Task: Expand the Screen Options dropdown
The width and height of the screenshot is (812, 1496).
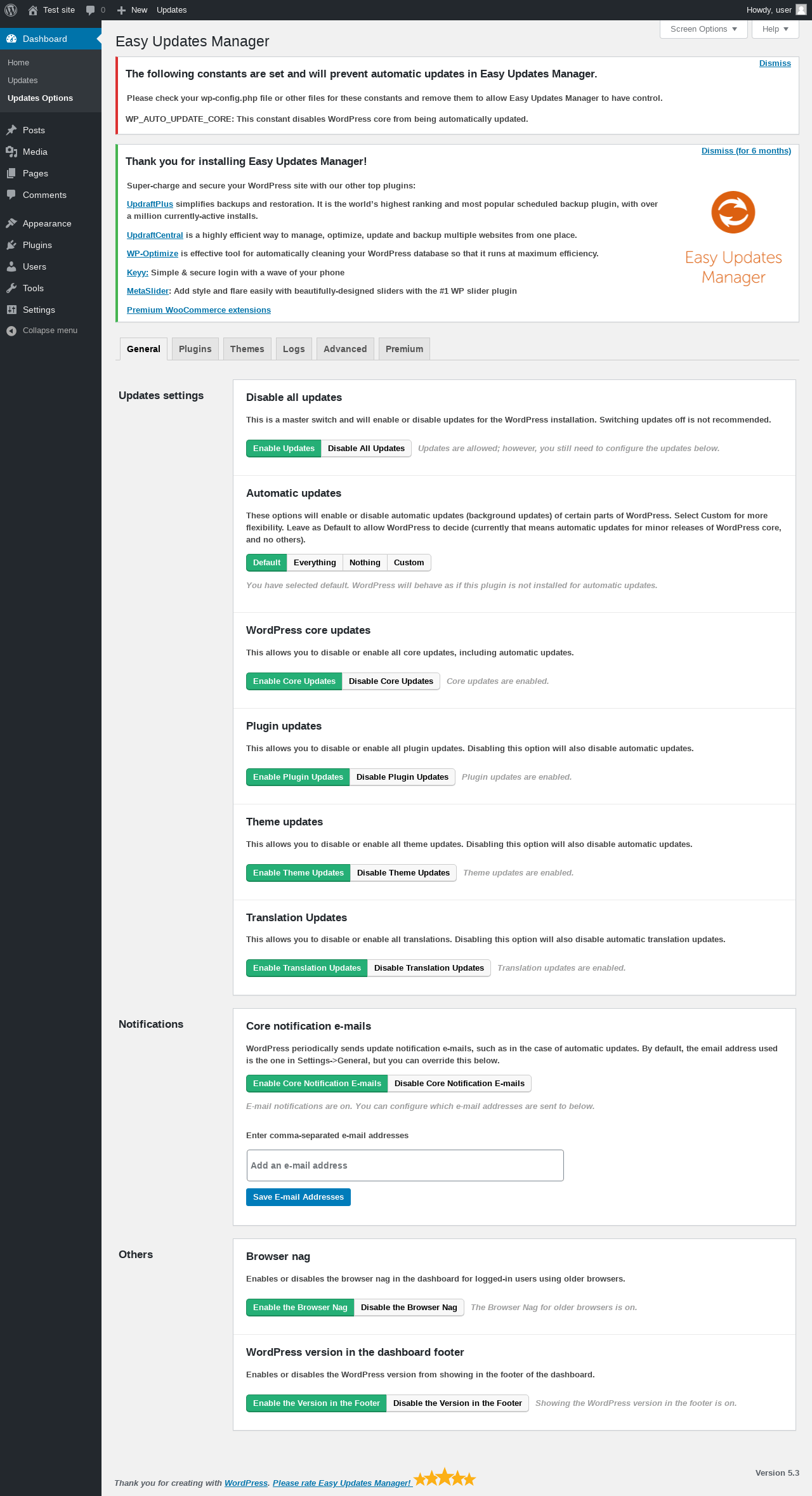Action: pos(704,29)
